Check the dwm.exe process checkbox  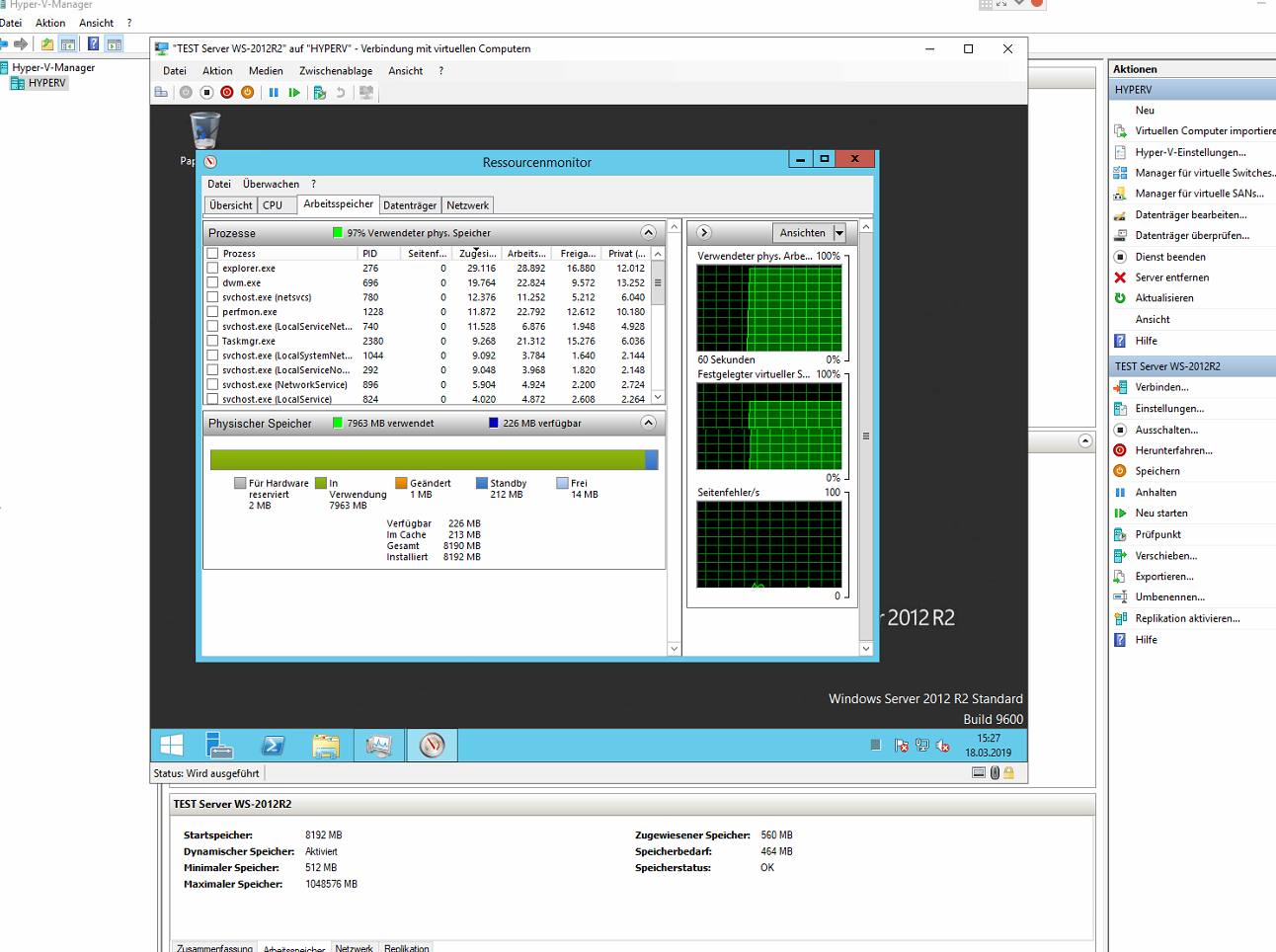pos(212,282)
